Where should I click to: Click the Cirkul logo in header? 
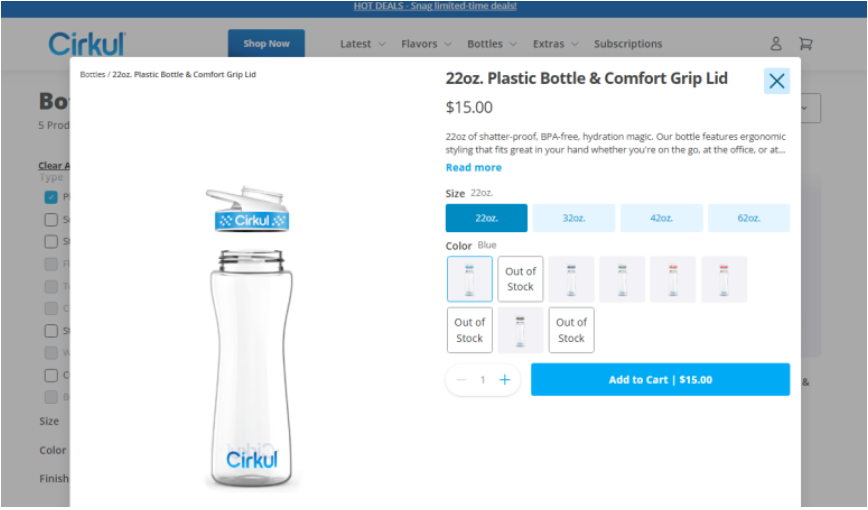87,44
